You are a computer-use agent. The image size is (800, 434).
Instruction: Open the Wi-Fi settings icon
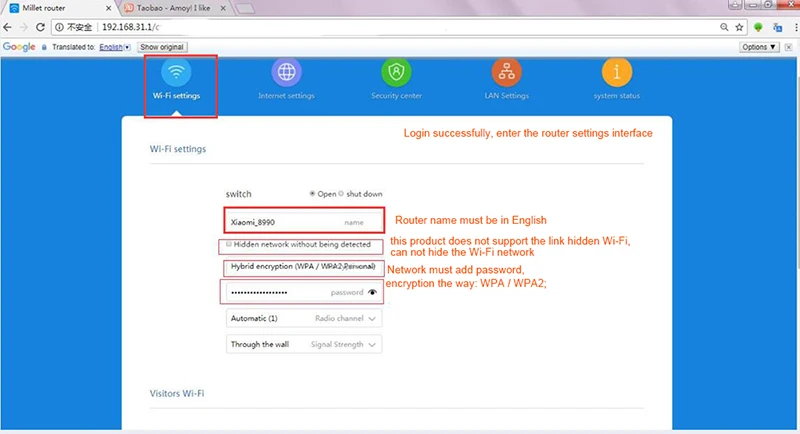pyautogui.click(x=176, y=72)
